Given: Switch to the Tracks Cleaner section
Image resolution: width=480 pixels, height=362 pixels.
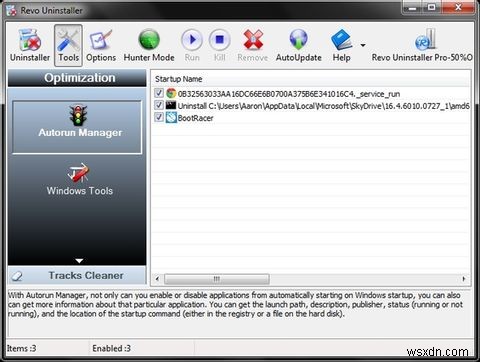Looking at the screenshot, I should coord(77,275).
